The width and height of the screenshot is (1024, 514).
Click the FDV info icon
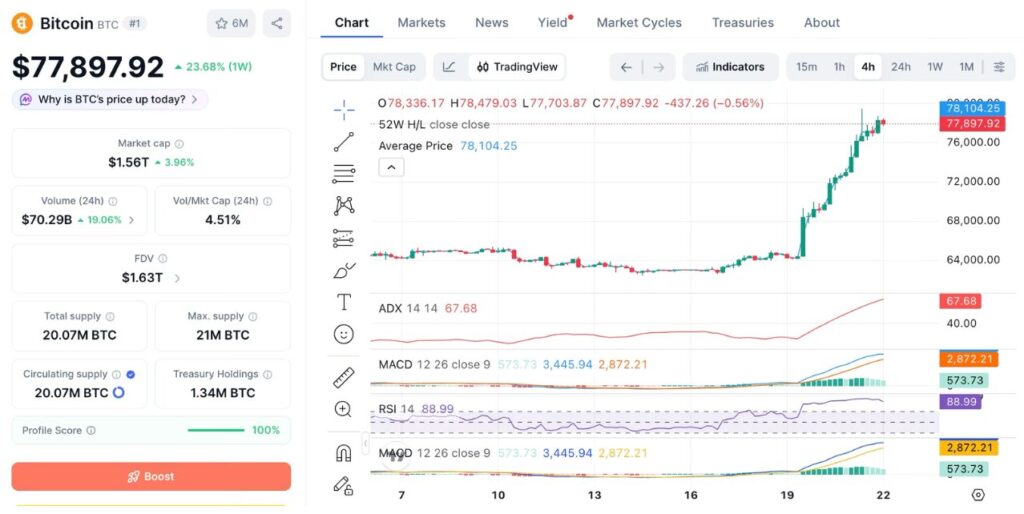pyautogui.click(x=163, y=259)
